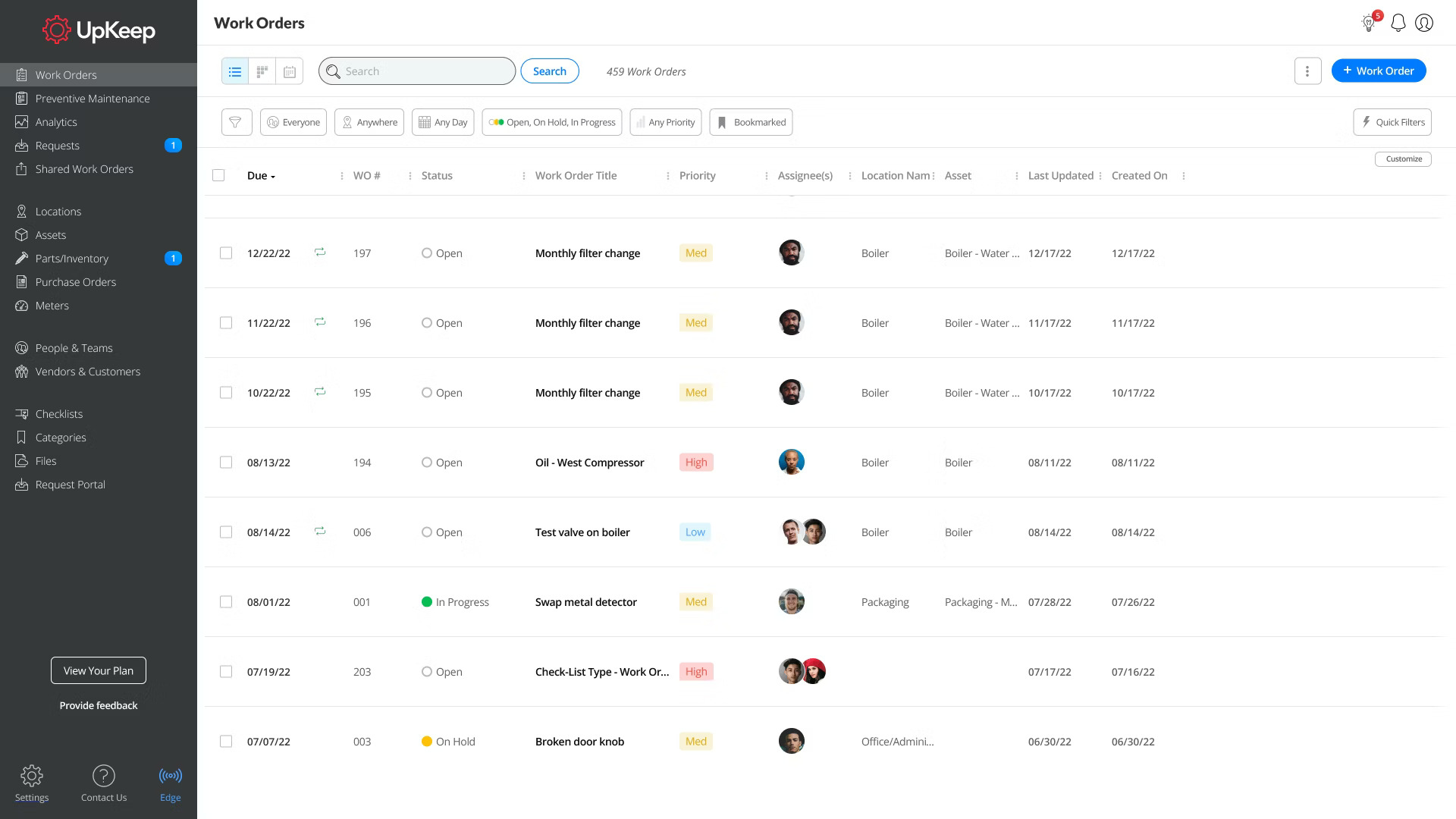The width and height of the screenshot is (1456, 819).
Task: Click the recurring task icon on WO 197
Action: click(x=319, y=252)
